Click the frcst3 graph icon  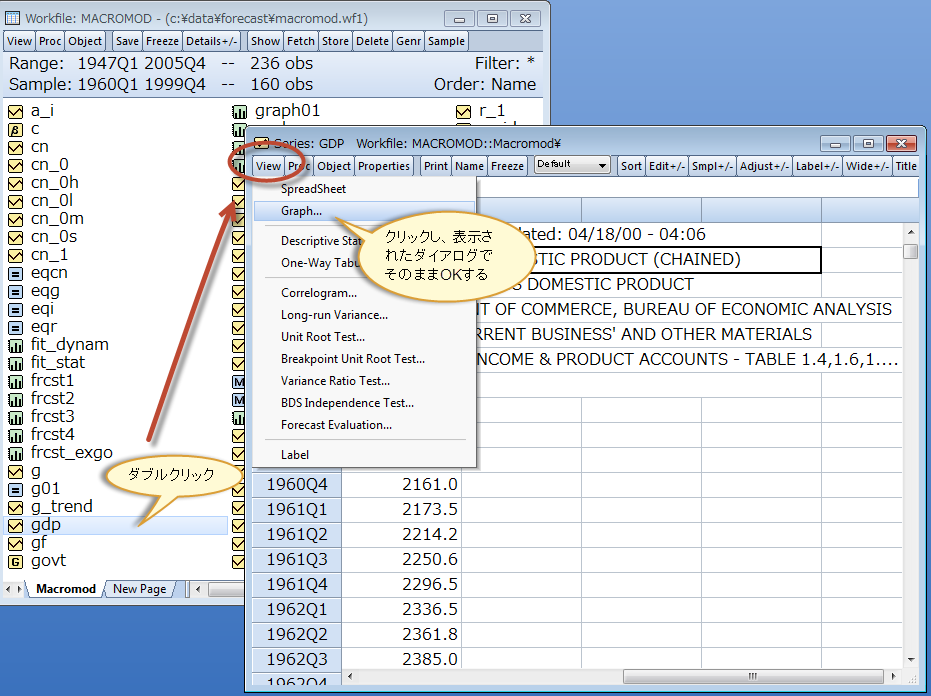point(15,417)
